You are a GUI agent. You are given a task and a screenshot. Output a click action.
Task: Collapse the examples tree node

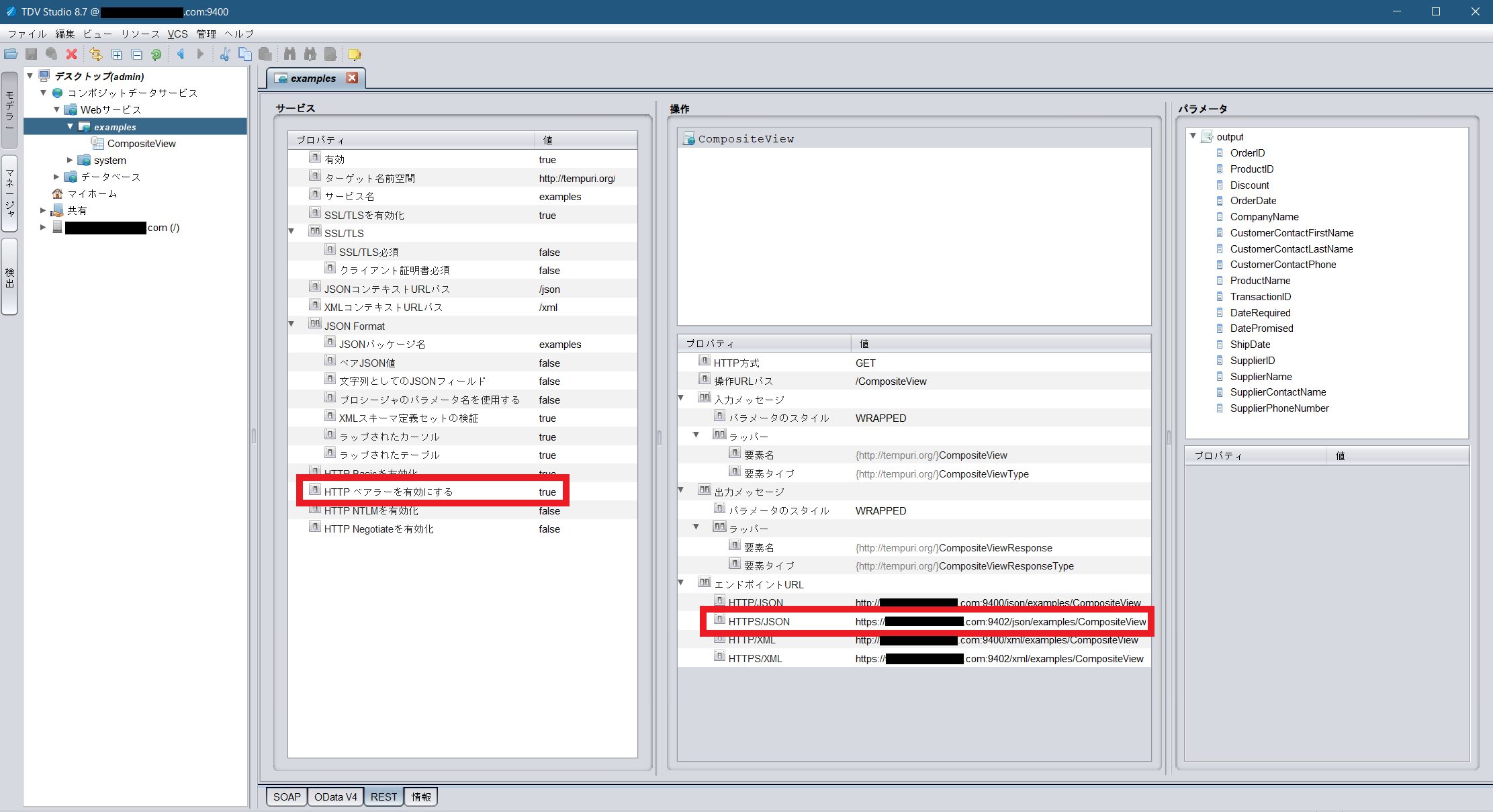coord(71,126)
